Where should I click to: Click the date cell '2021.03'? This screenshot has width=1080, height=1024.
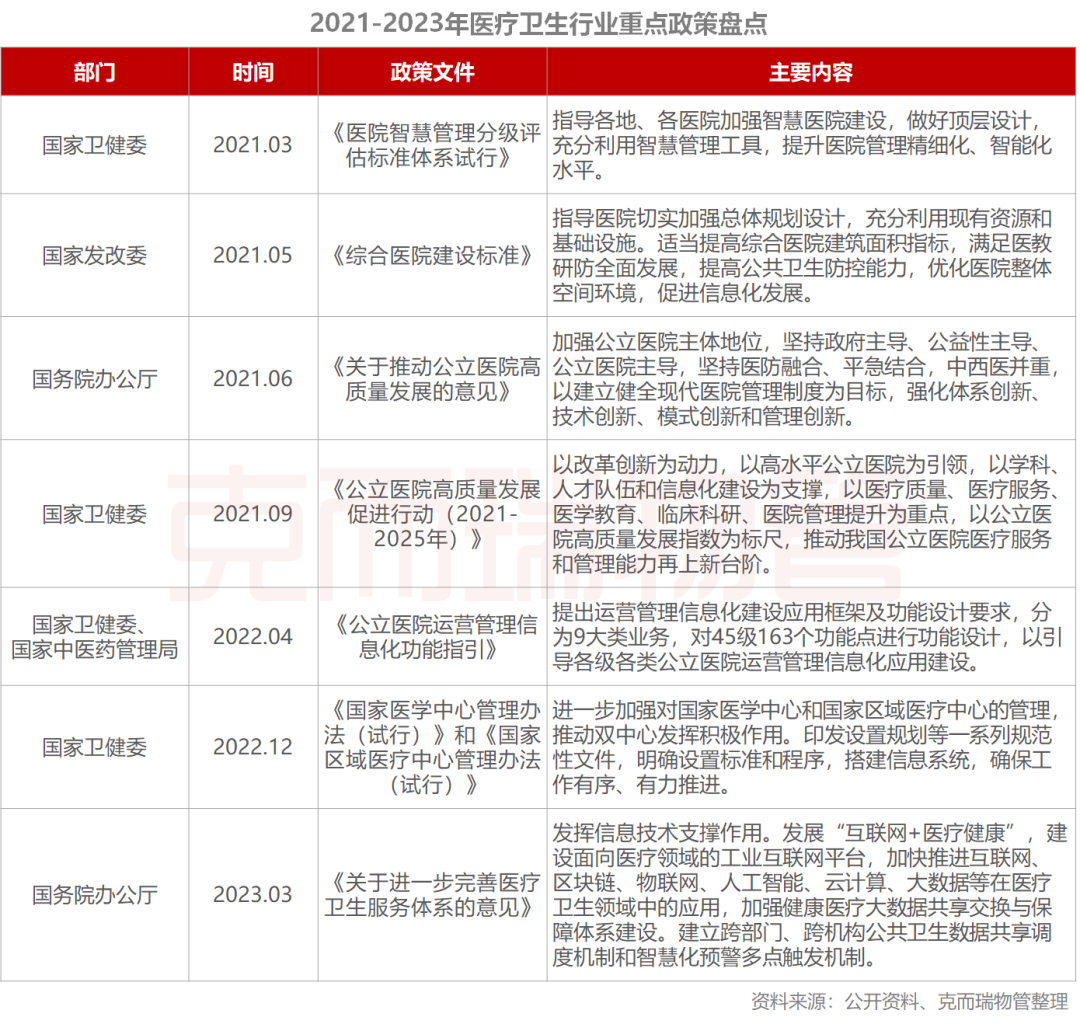coord(253,145)
